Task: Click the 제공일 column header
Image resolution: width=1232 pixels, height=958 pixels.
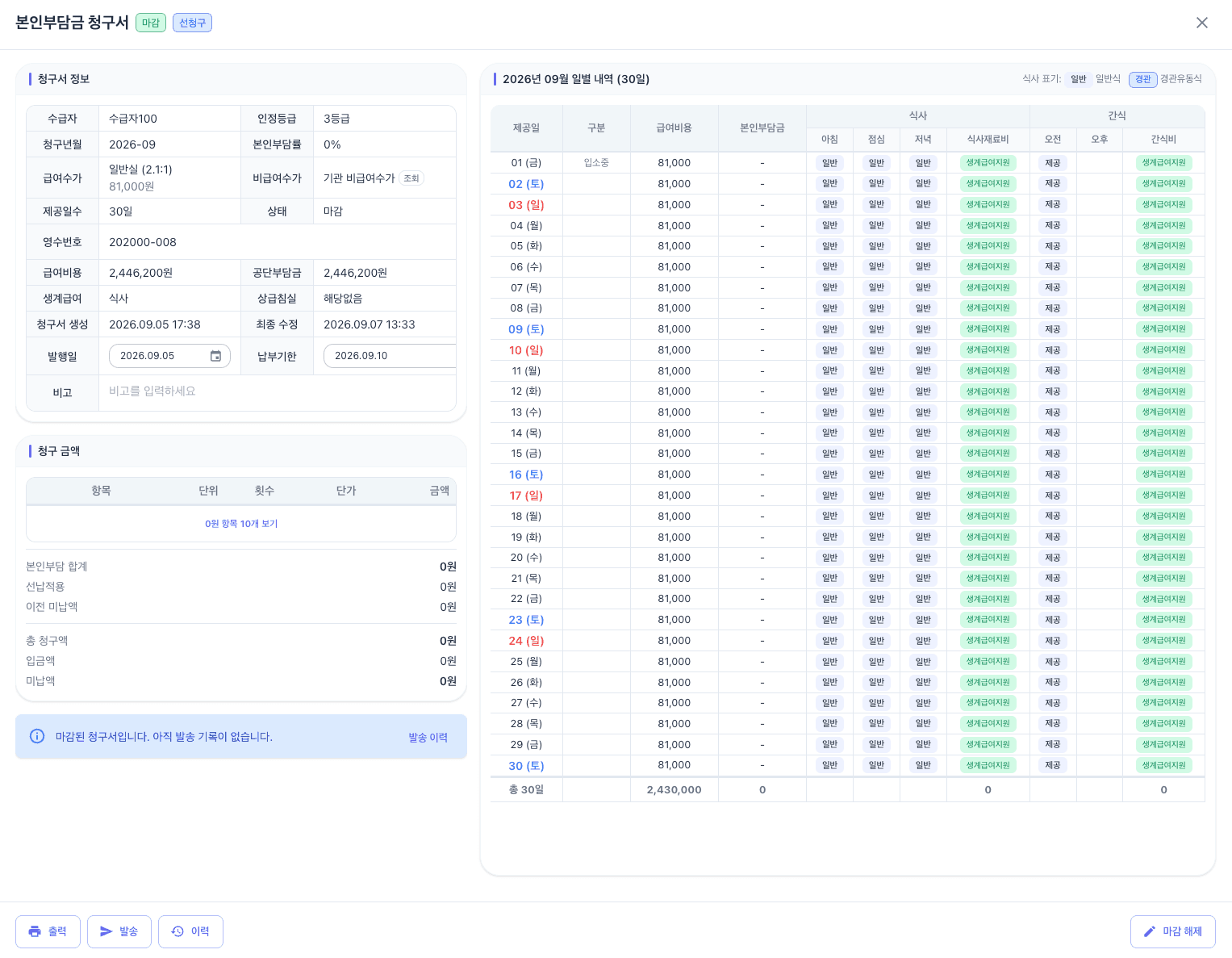Action: pyautogui.click(x=526, y=128)
